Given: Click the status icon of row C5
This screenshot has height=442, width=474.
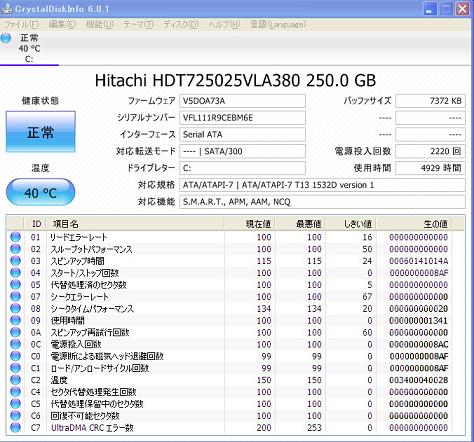Looking at the screenshot, I should (x=15, y=404).
